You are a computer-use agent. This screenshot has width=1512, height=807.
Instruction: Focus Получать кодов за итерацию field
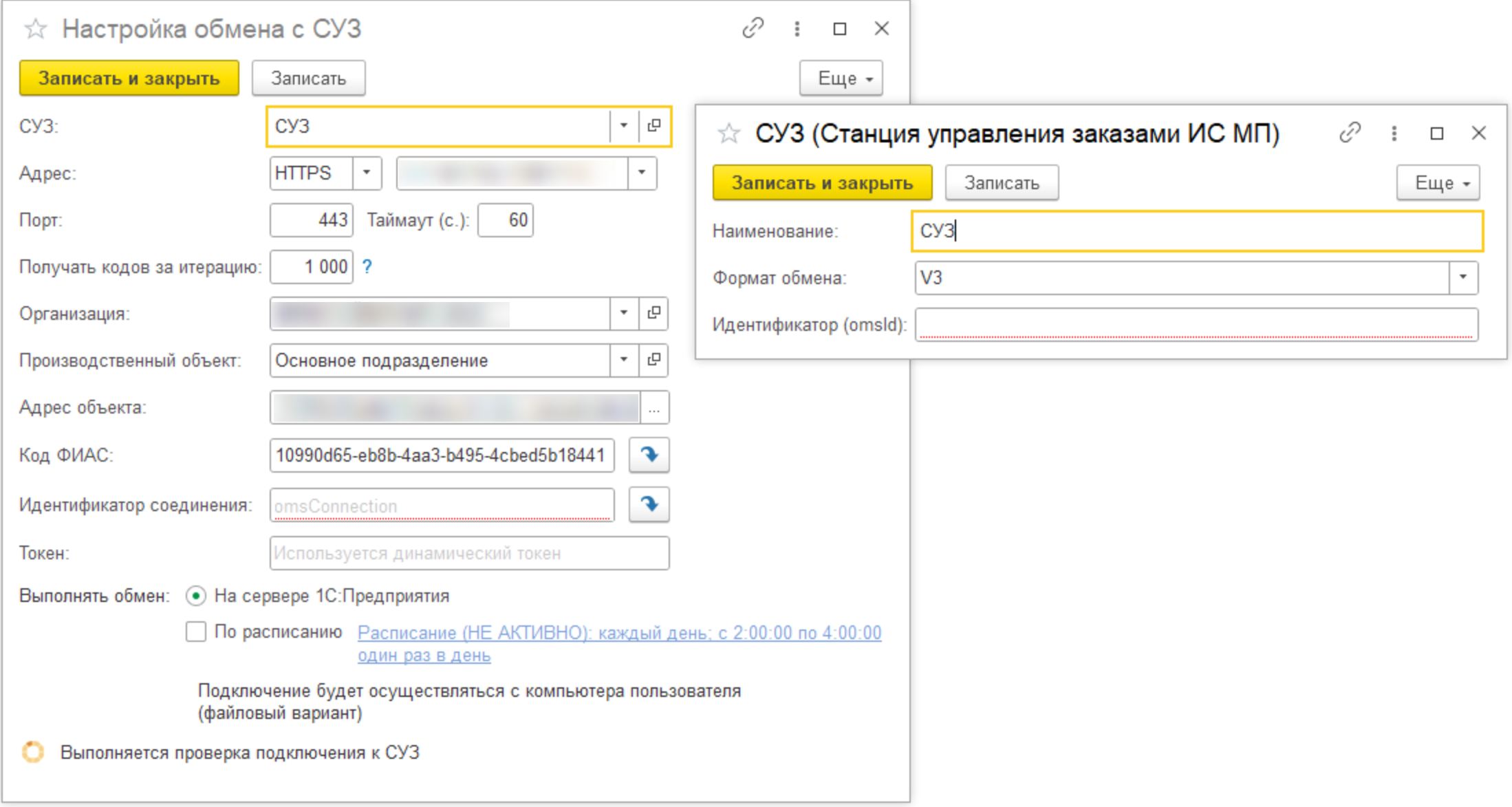pos(312,267)
